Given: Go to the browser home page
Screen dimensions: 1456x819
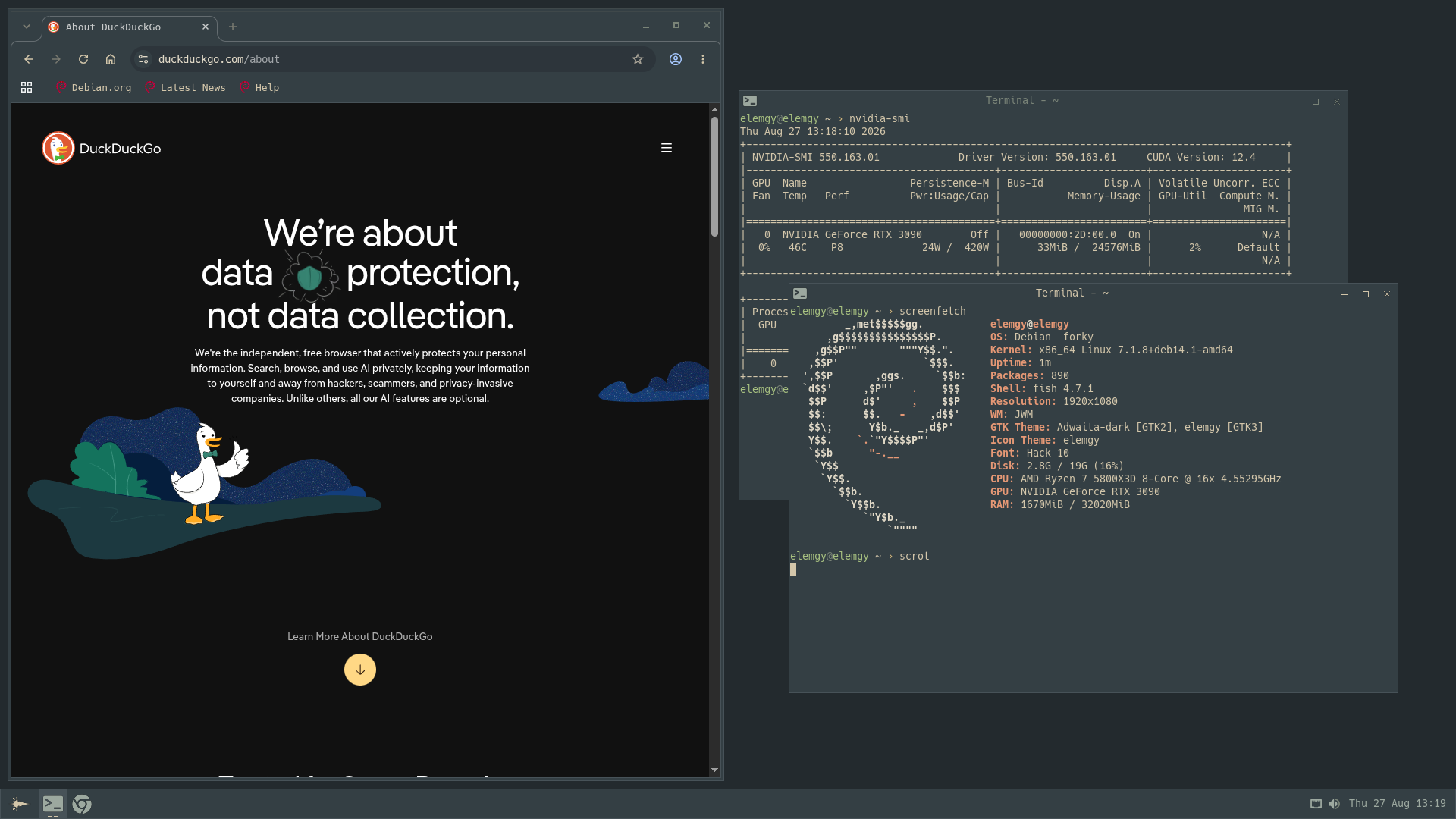Looking at the screenshot, I should 111,59.
